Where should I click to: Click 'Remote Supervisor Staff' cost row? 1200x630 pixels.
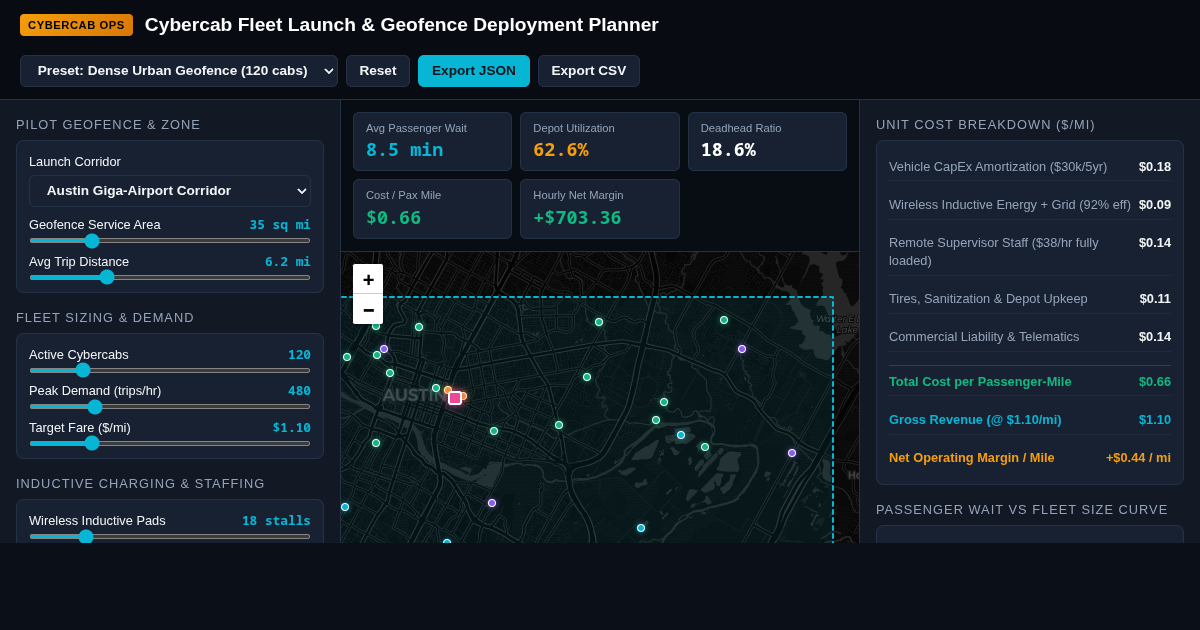click(x=1030, y=252)
